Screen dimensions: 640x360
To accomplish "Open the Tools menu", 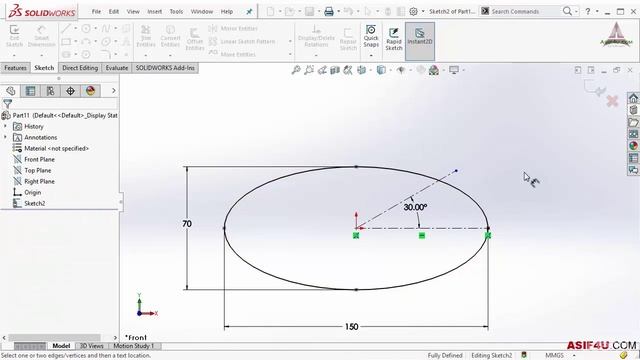I will click(x=176, y=11).
